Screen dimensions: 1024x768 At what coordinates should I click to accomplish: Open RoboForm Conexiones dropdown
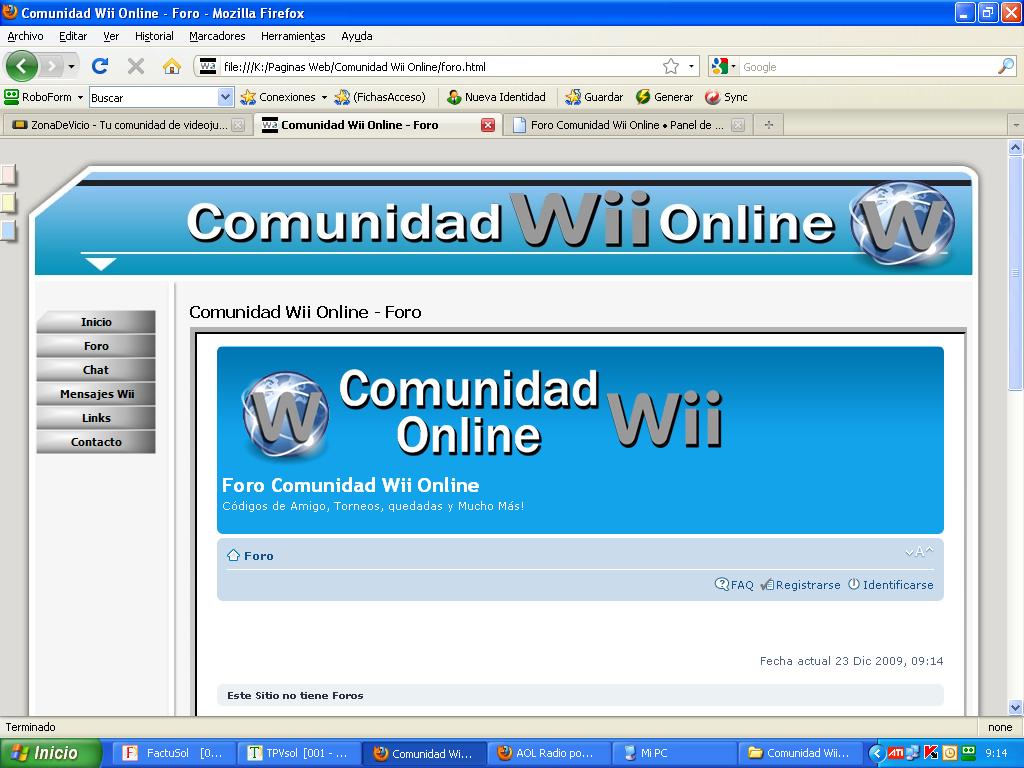coord(283,97)
